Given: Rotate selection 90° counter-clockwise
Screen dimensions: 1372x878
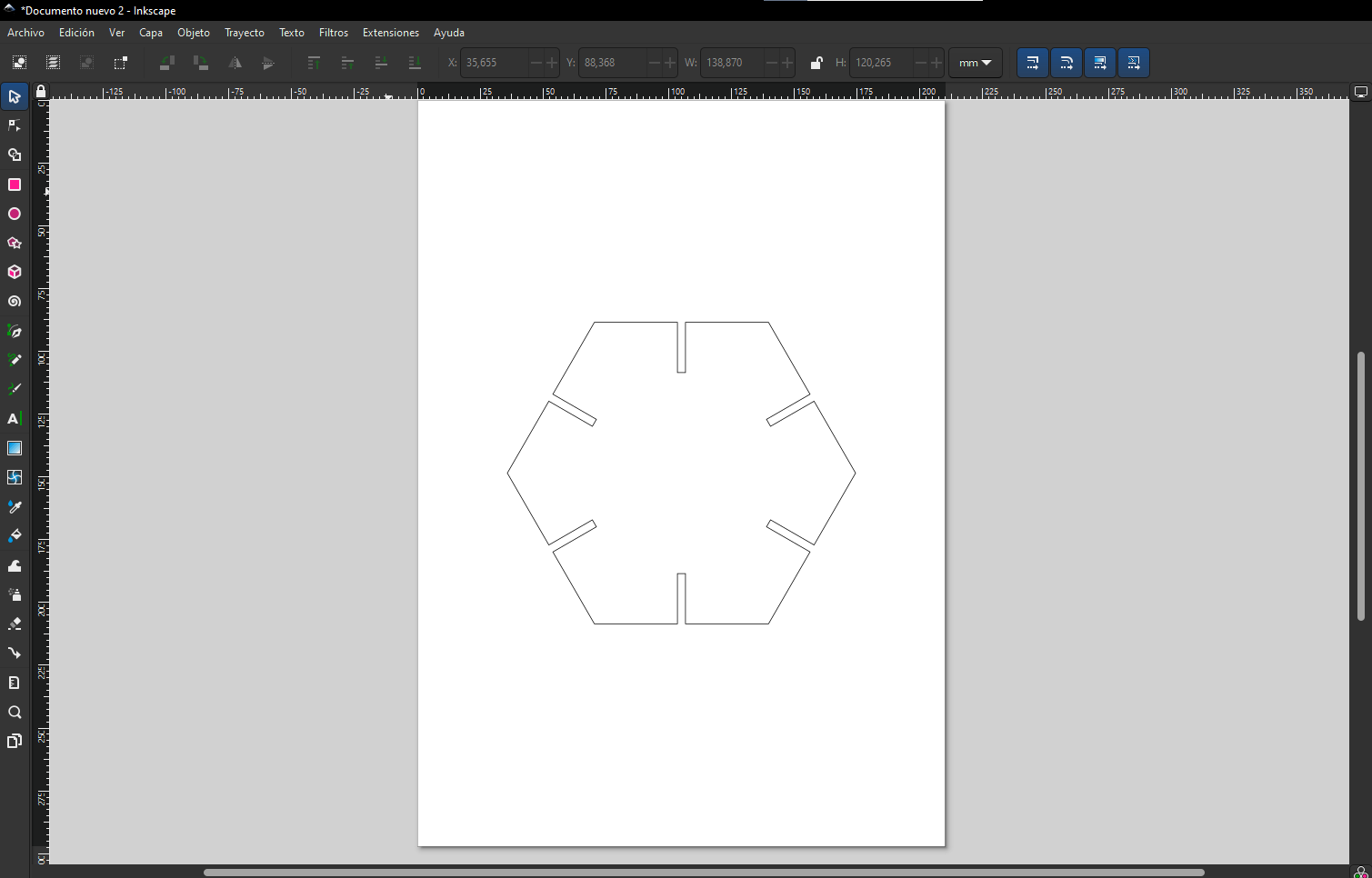Looking at the screenshot, I should pyautogui.click(x=167, y=63).
